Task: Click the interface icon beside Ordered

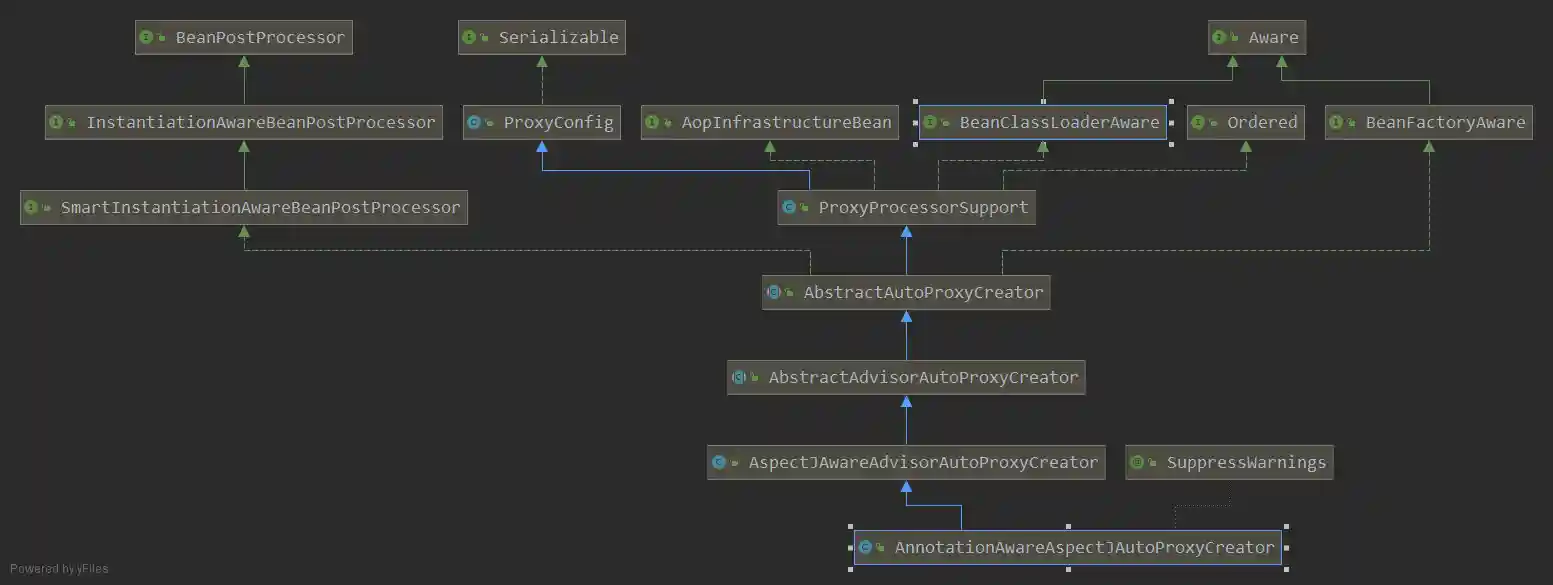Action: (1199, 123)
